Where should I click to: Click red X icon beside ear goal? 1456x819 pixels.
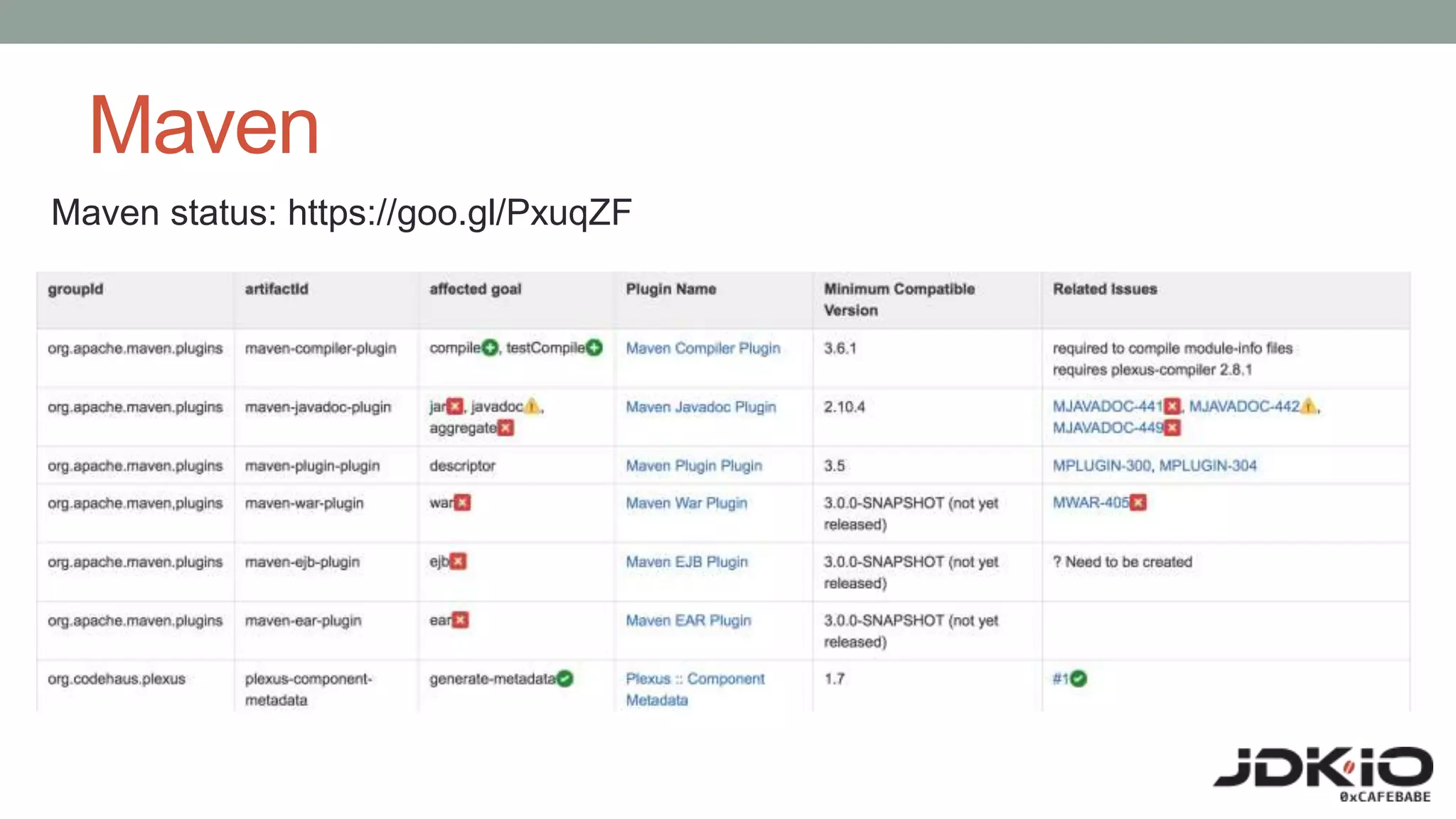[461, 620]
